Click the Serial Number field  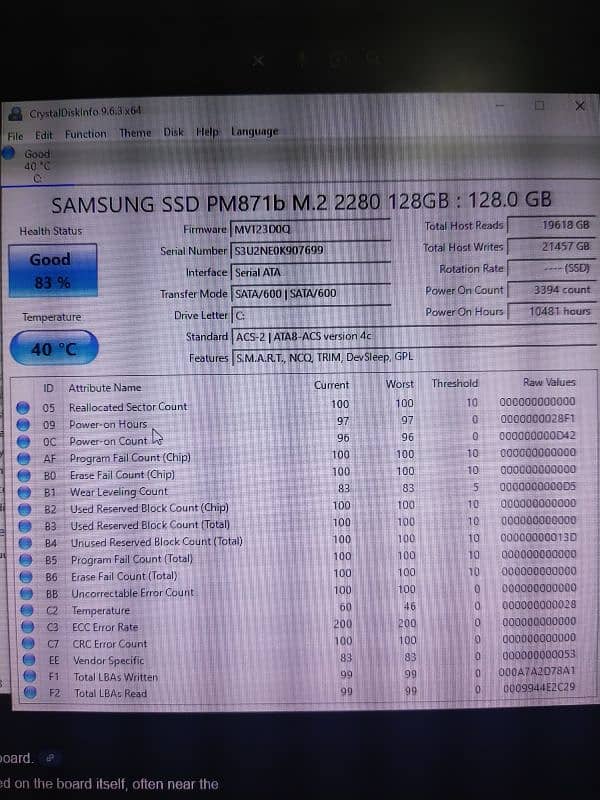pos(311,250)
